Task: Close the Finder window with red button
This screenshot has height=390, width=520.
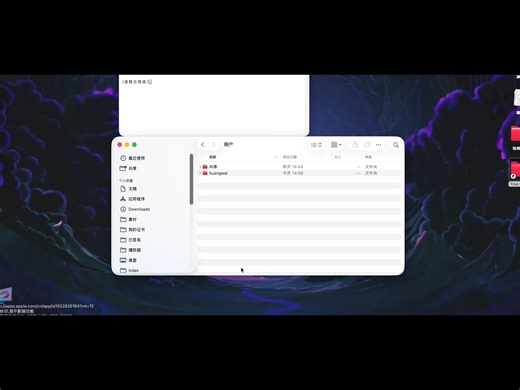Action: 120,145
